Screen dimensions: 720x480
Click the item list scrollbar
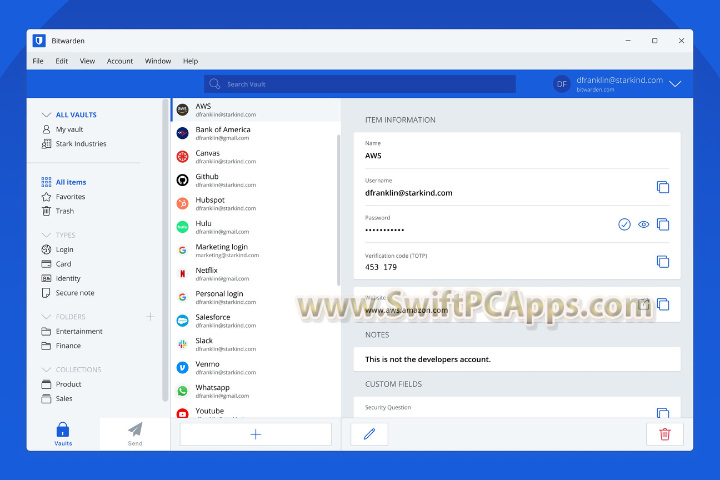tap(339, 210)
